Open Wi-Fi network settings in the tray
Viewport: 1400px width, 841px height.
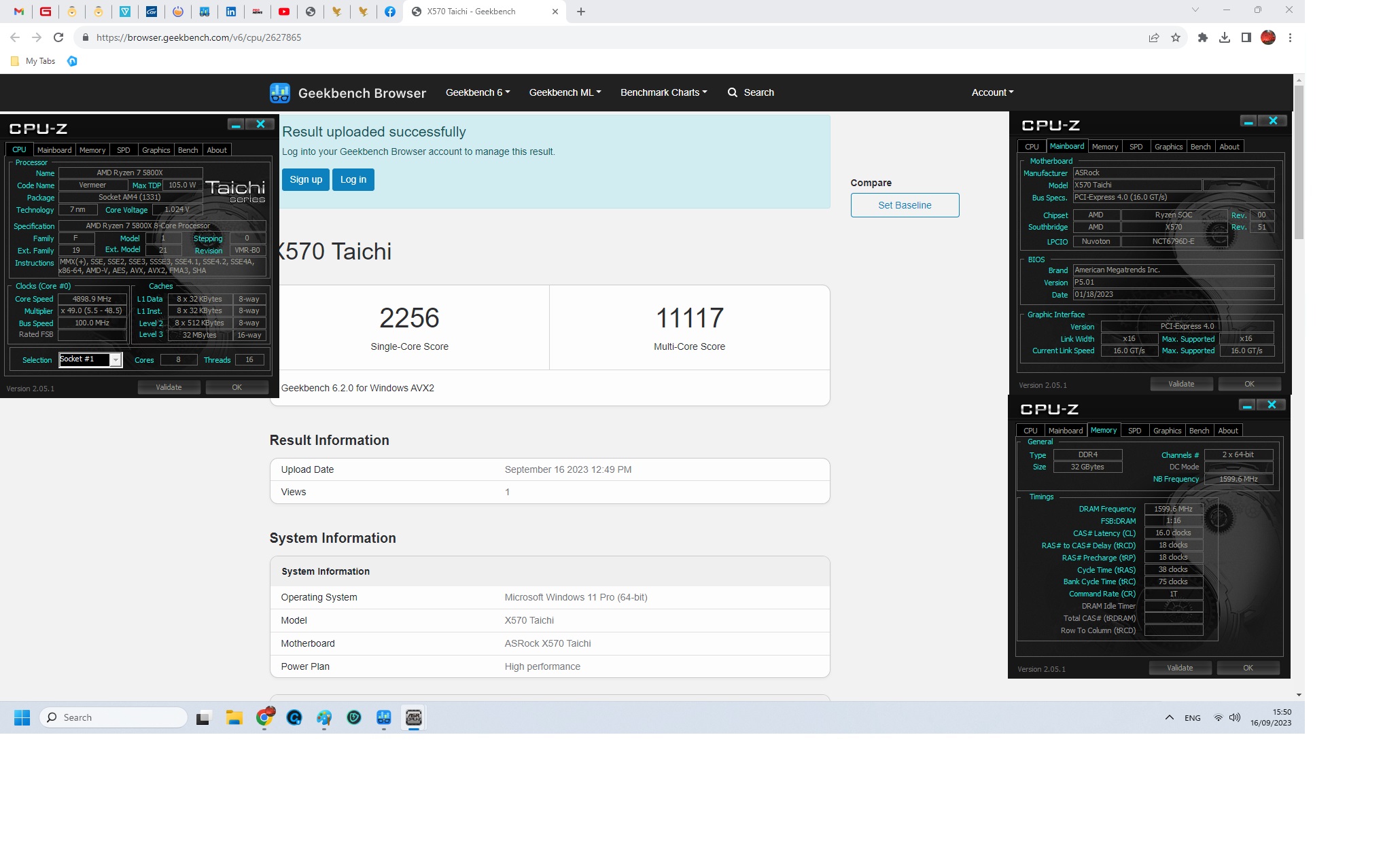click(x=1219, y=717)
